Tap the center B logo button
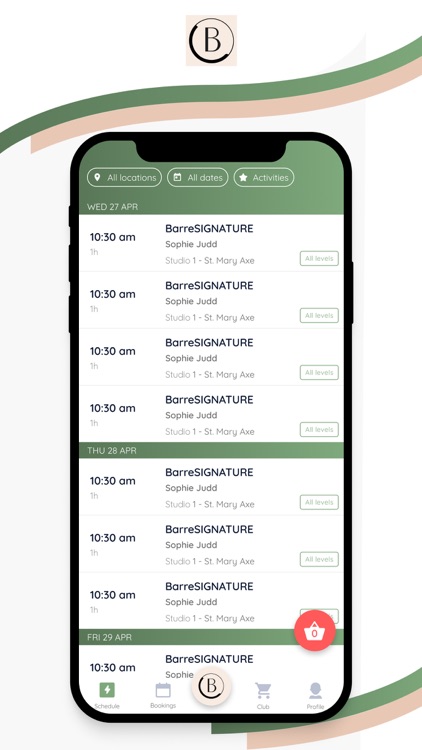This screenshot has height=750, width=422. point(211,686)
